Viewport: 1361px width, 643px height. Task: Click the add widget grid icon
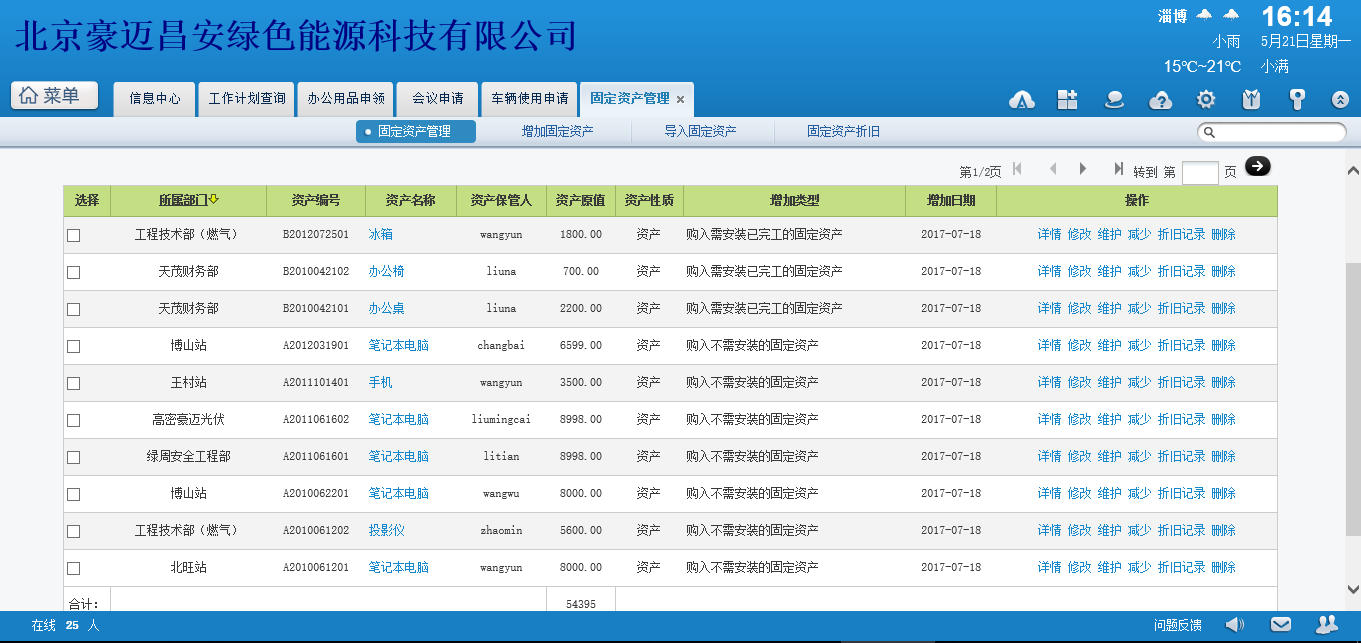point(1068,99)
